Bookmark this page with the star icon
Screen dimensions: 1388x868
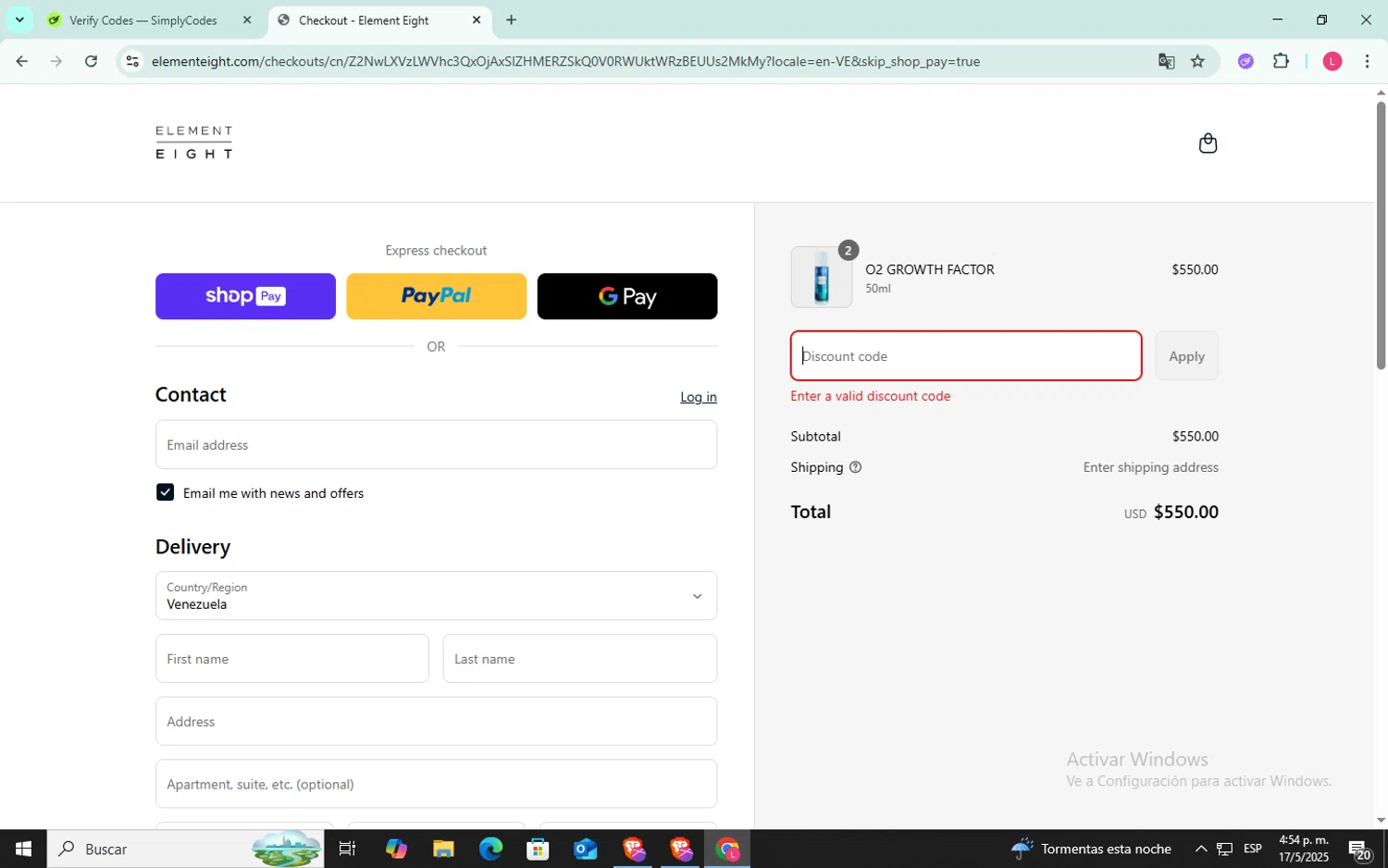[x=1197, y=61]
